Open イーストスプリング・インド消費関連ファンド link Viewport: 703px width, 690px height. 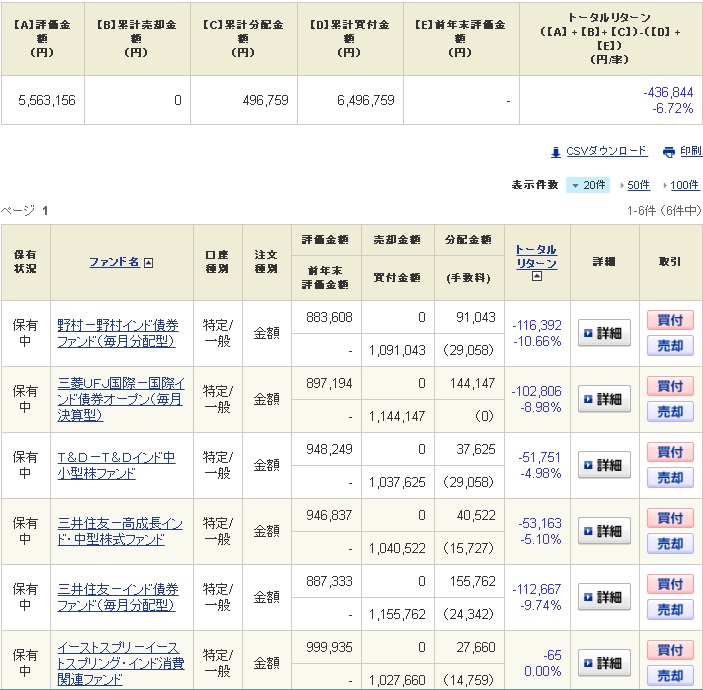[118, 664]
